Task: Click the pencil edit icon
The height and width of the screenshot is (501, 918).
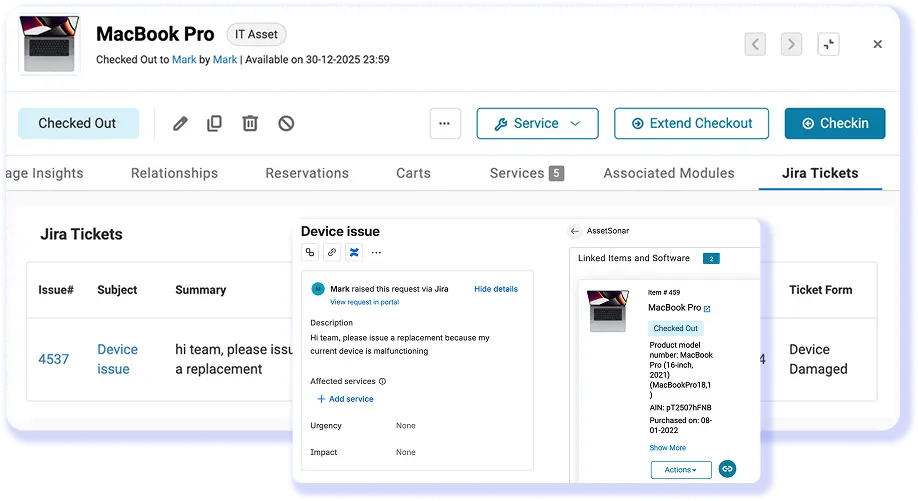Action: coord(180,123)
